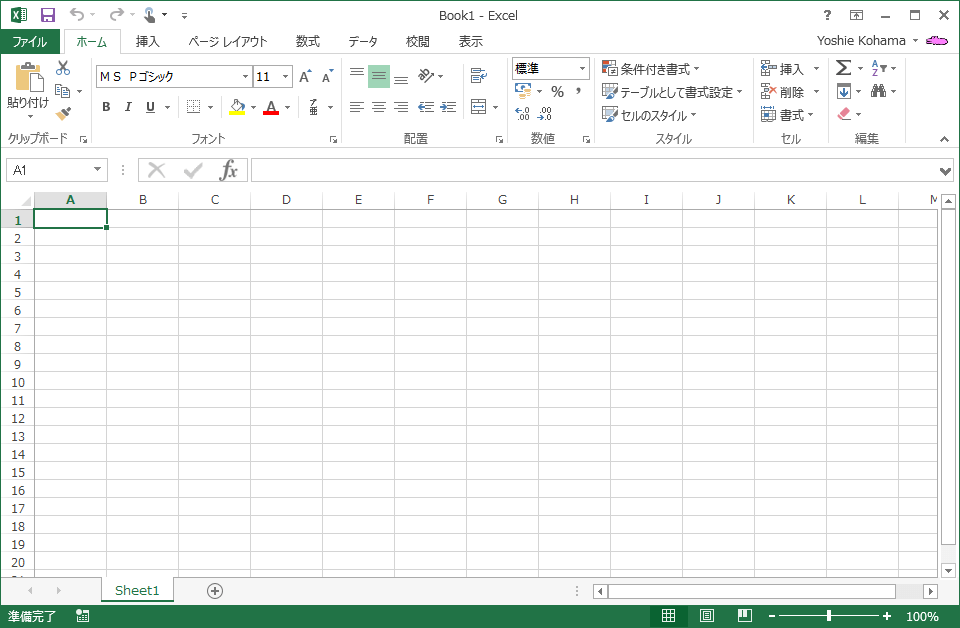This screenshot has width=960, height=628.
Task: Open セルのスタイル dropdown
Action: click(650, 114)
